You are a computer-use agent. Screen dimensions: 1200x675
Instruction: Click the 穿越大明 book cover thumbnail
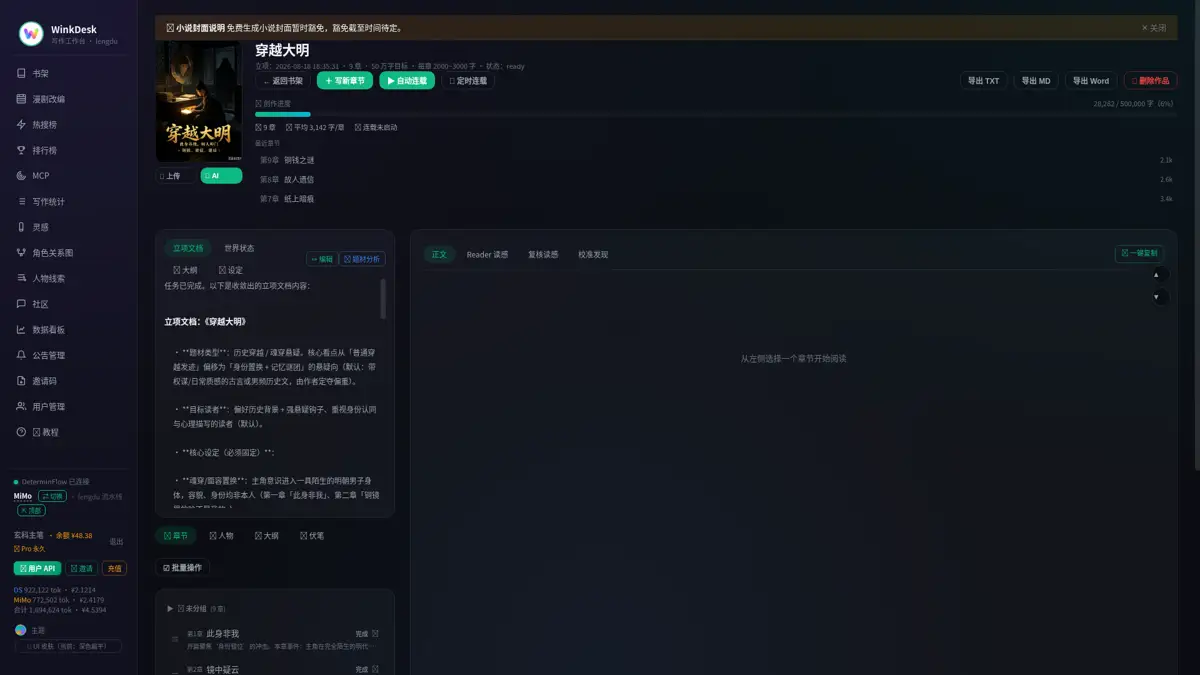(x=199, y=102)
